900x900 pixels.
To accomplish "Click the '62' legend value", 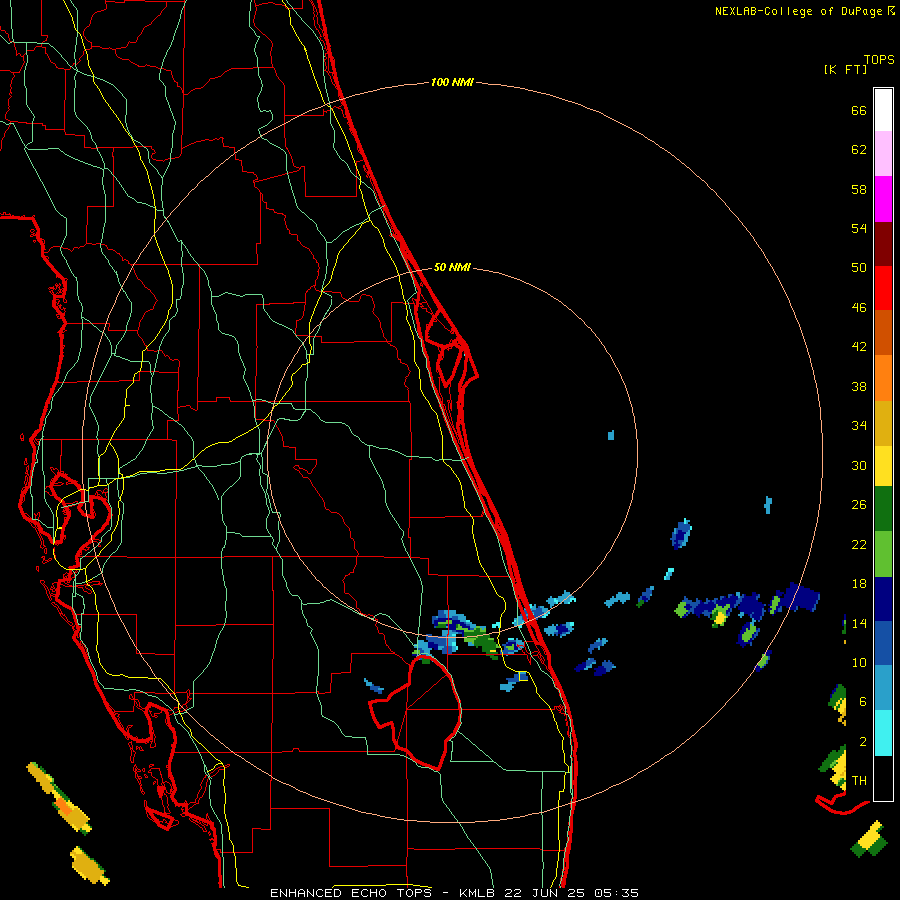I will click(859, 150).
